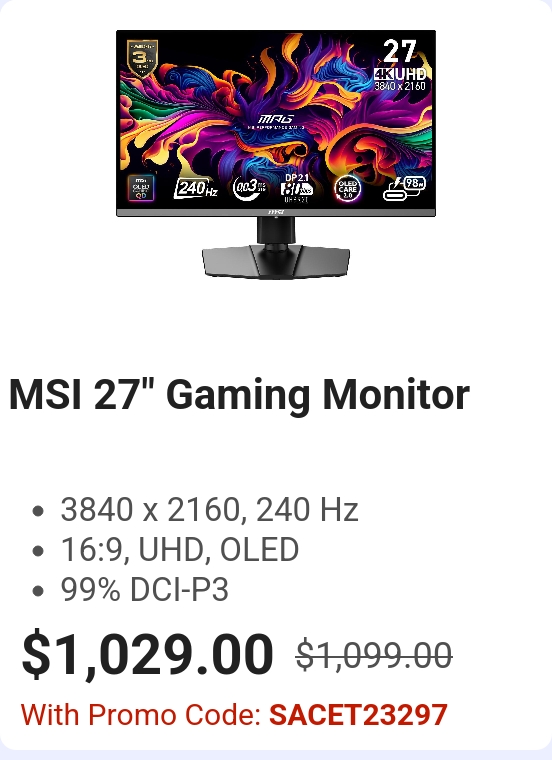Click the monitor stand base
Screen dimensions: 552x760
[276, 262]
